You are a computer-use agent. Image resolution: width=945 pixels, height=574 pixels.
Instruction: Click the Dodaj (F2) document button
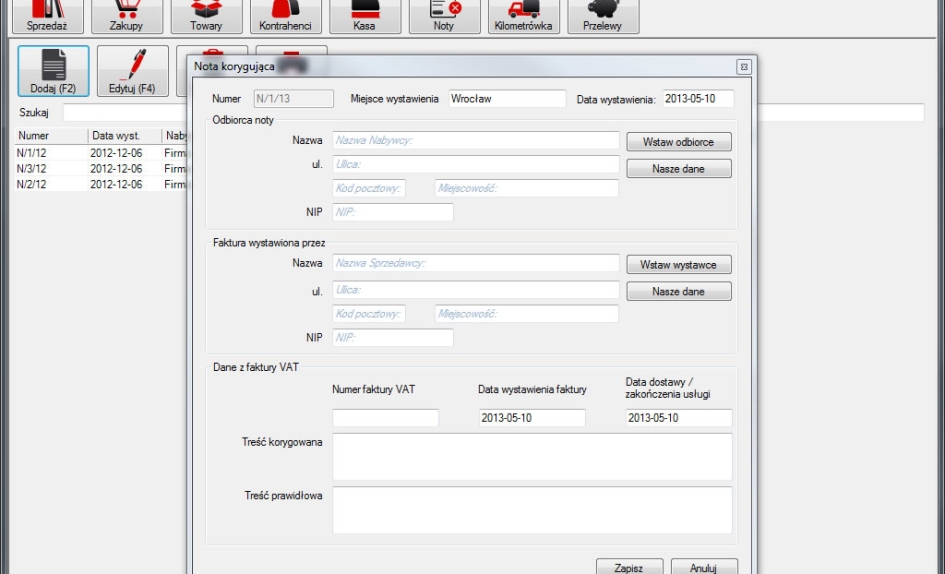[x=53, y=72]
